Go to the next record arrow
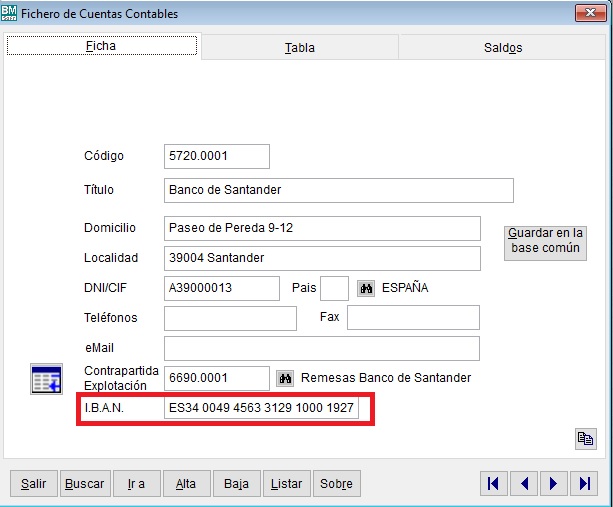 point(553,484)
